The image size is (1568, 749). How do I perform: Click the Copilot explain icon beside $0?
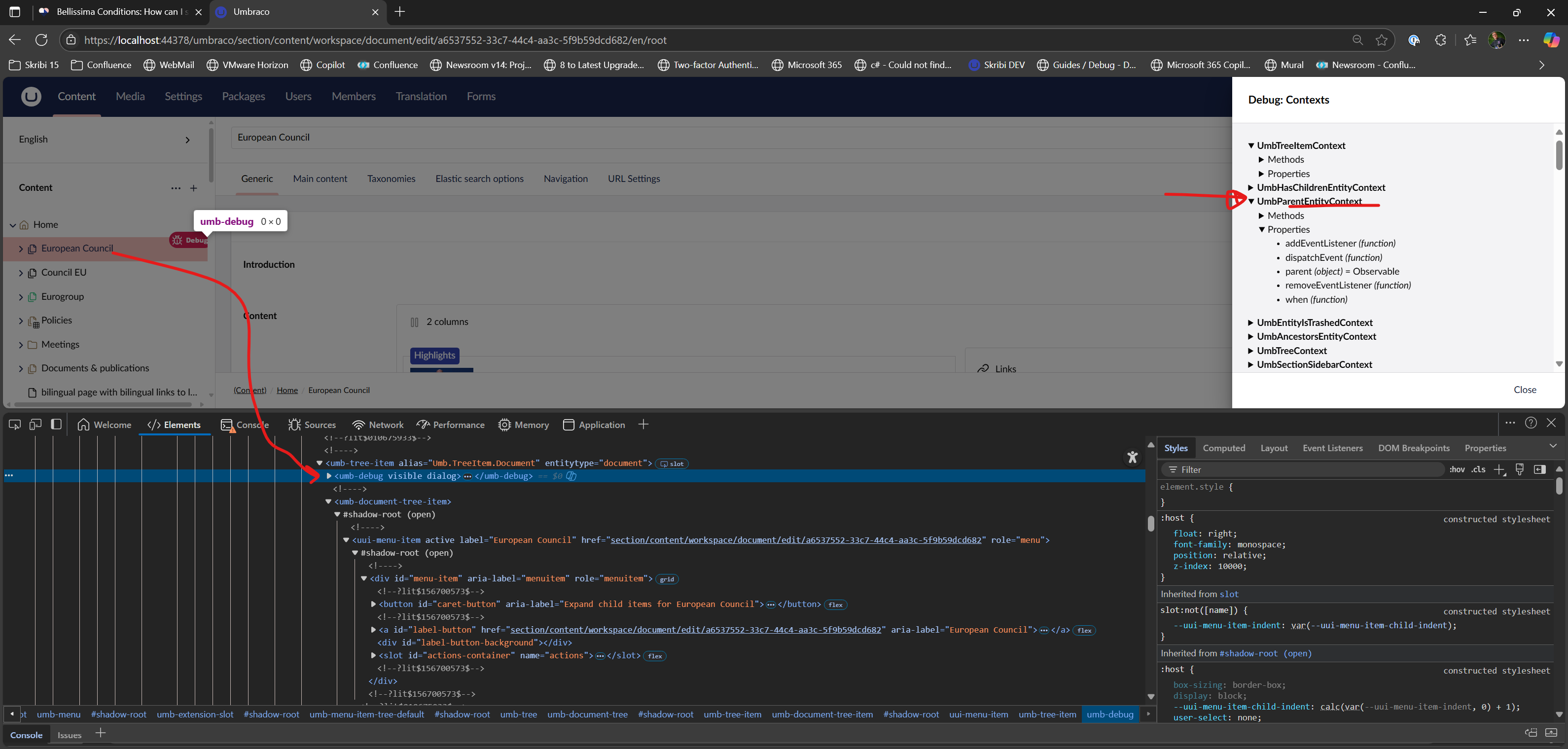(571, 476)
